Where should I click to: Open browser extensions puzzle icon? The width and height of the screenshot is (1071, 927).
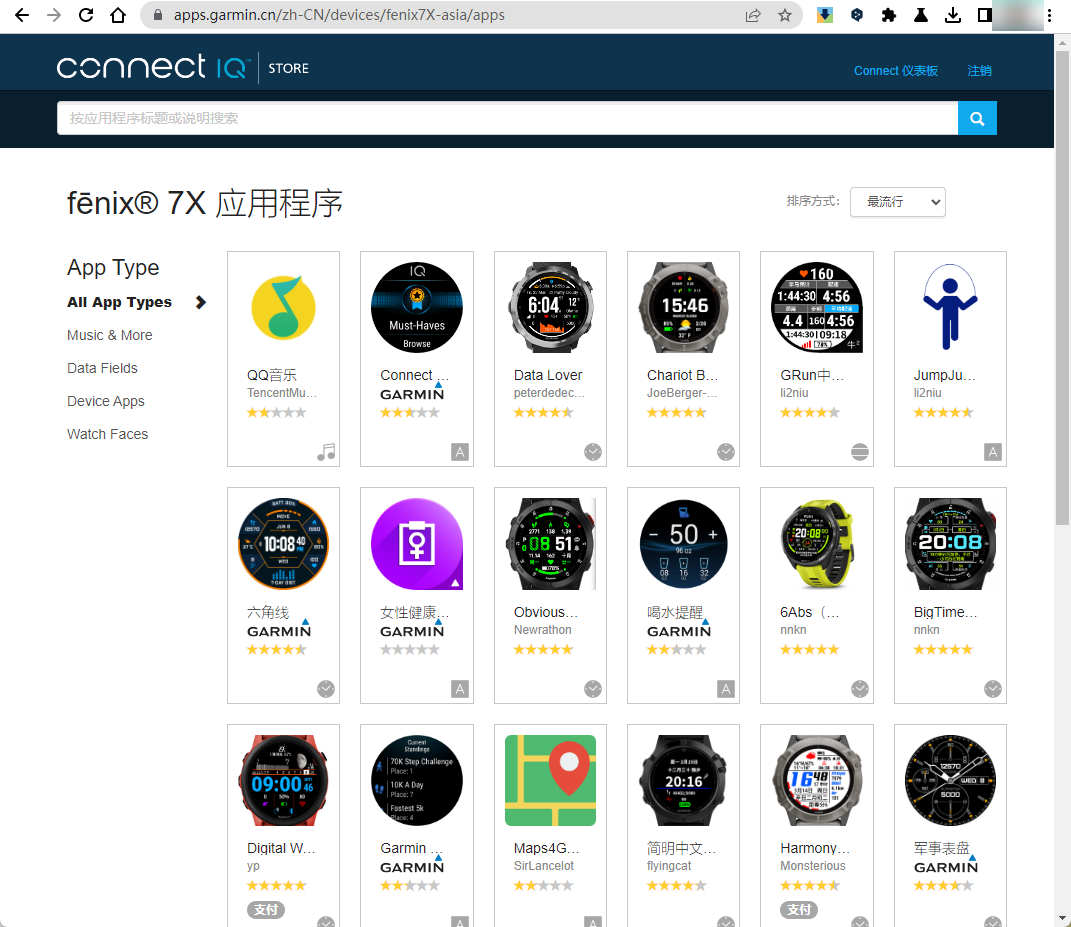pos(888,15)
